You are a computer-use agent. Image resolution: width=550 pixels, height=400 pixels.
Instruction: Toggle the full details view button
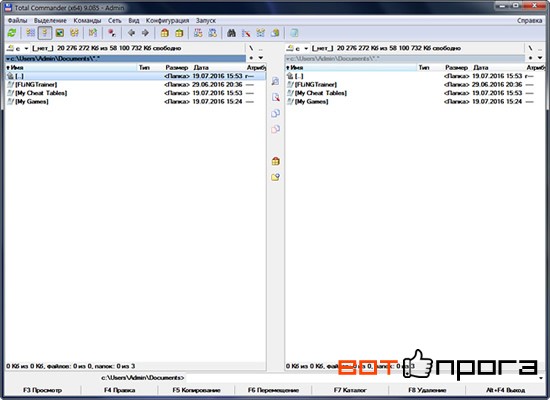(x=45, y=33)
